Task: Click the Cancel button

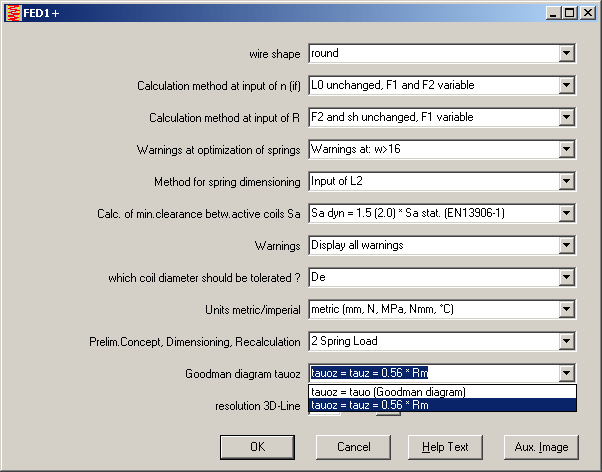Action: (353, 447)
